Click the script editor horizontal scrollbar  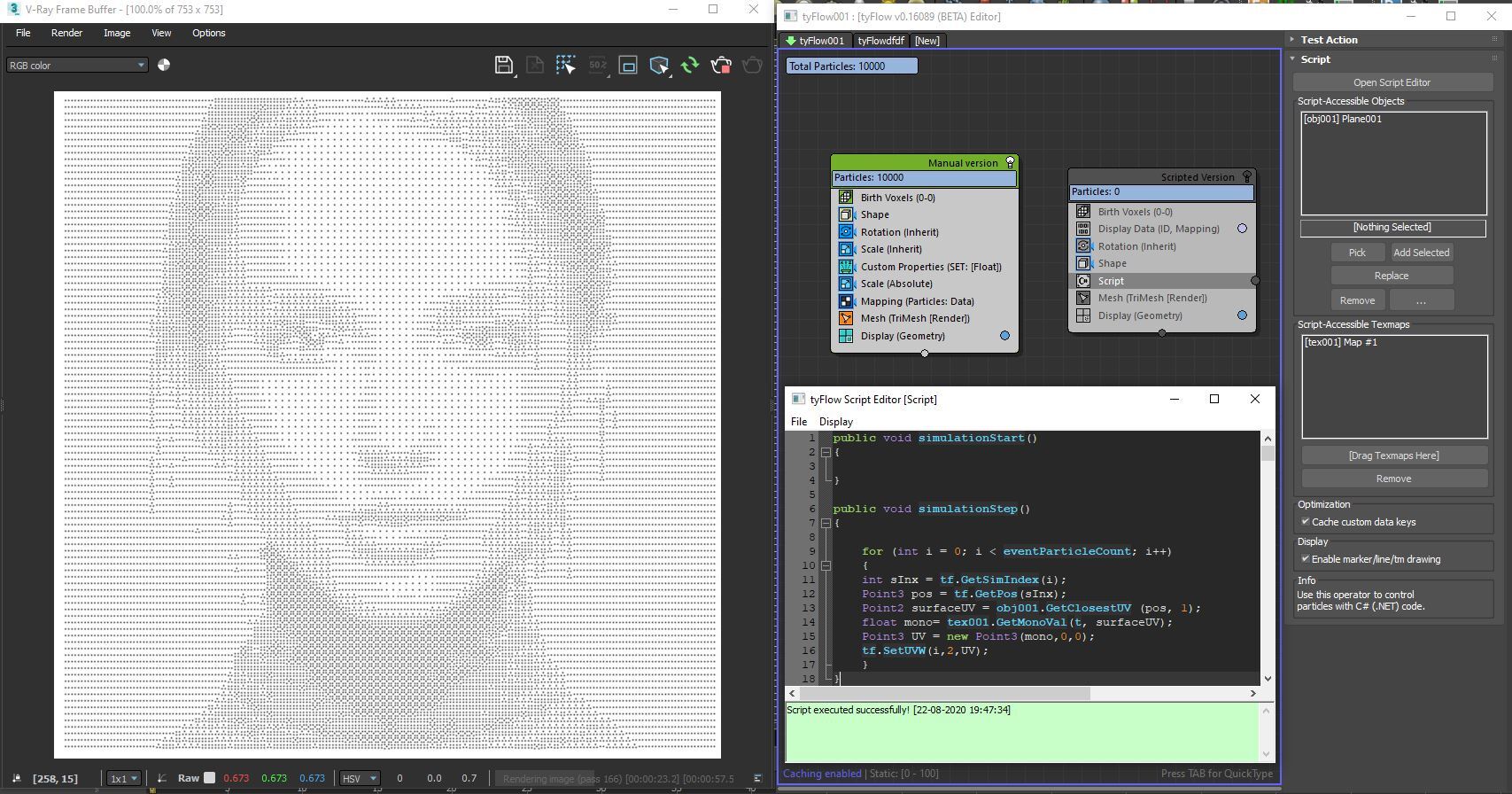pos(1021,693)
